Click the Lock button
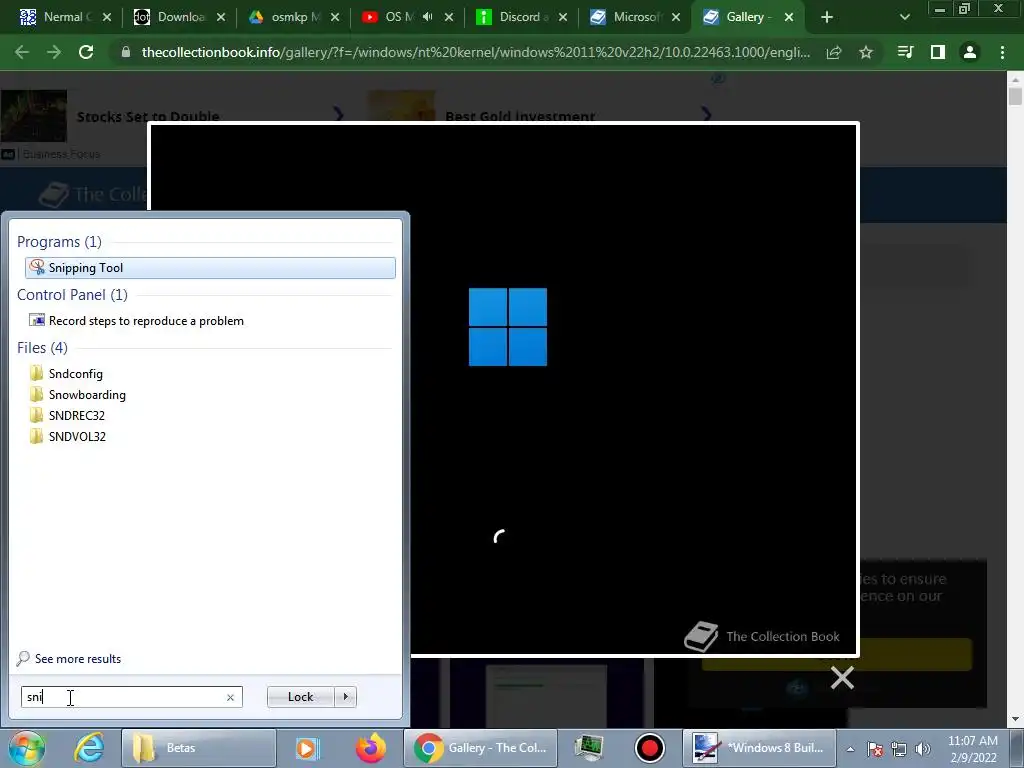Viewport: 1024px width, 768px height. tap(300, 697)
